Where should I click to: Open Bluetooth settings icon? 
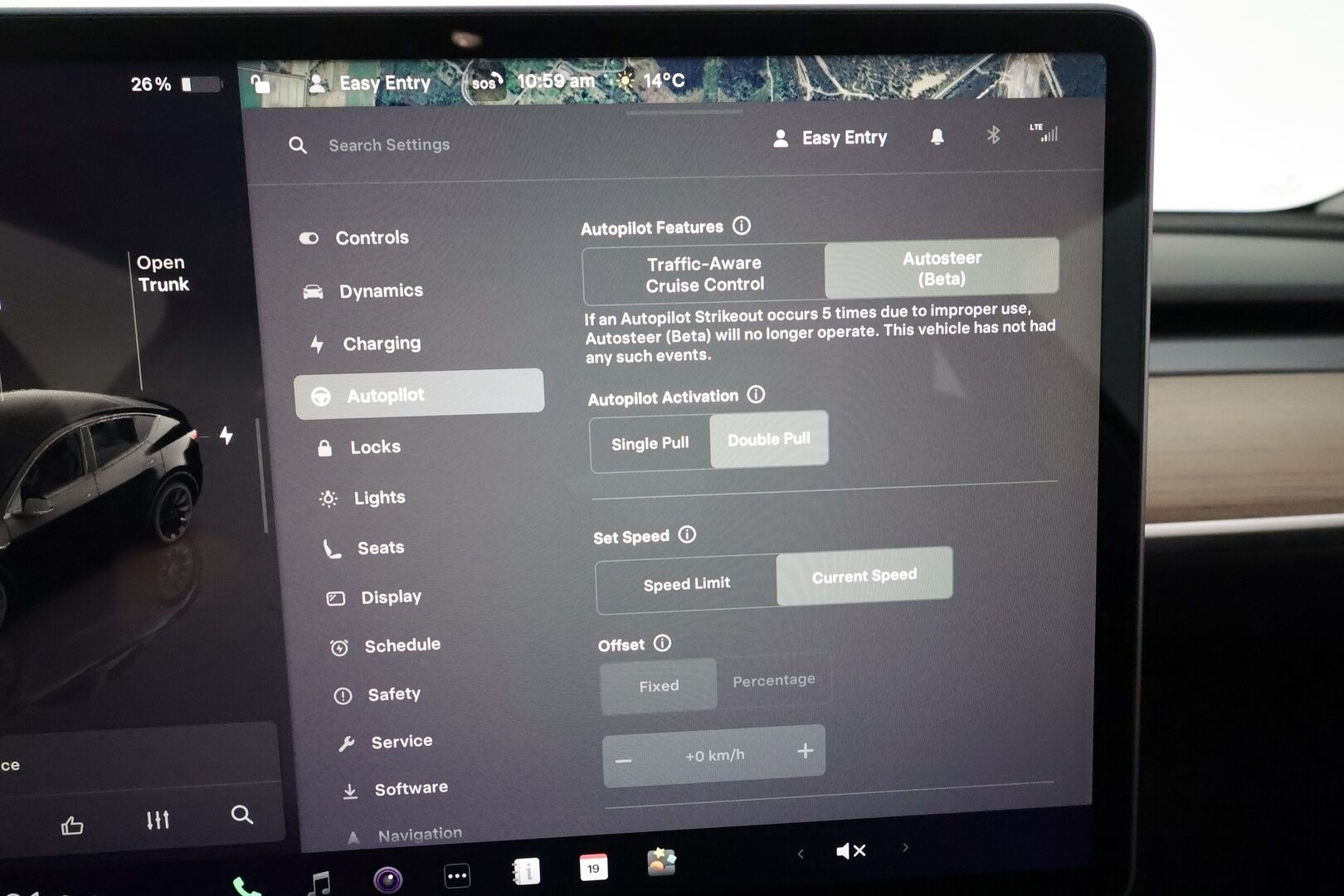pos(993,134)
